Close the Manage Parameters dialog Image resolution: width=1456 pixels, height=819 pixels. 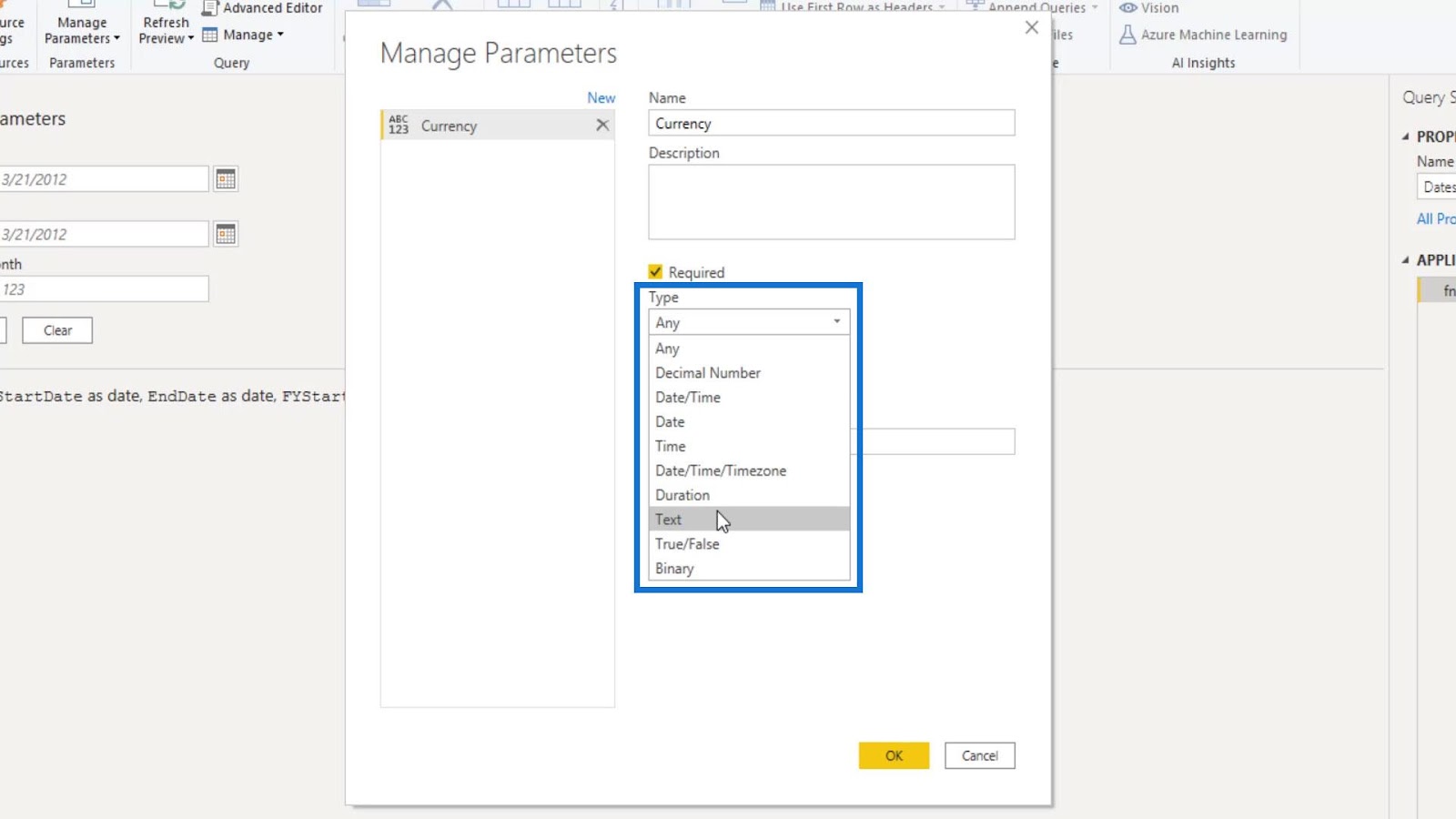click(1031, 27)
